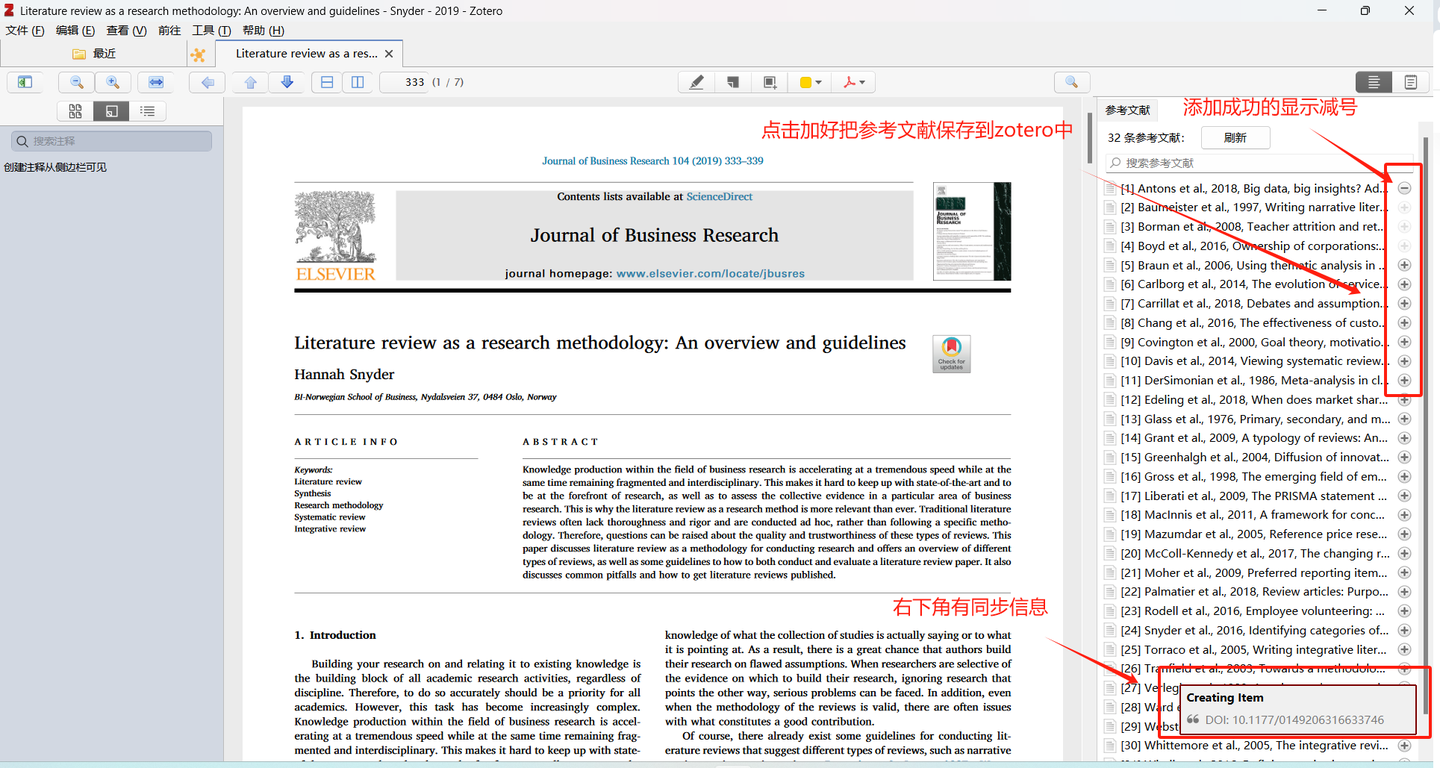Open 查看 menu
1440x768 pixels.
[x=127, y=31]
